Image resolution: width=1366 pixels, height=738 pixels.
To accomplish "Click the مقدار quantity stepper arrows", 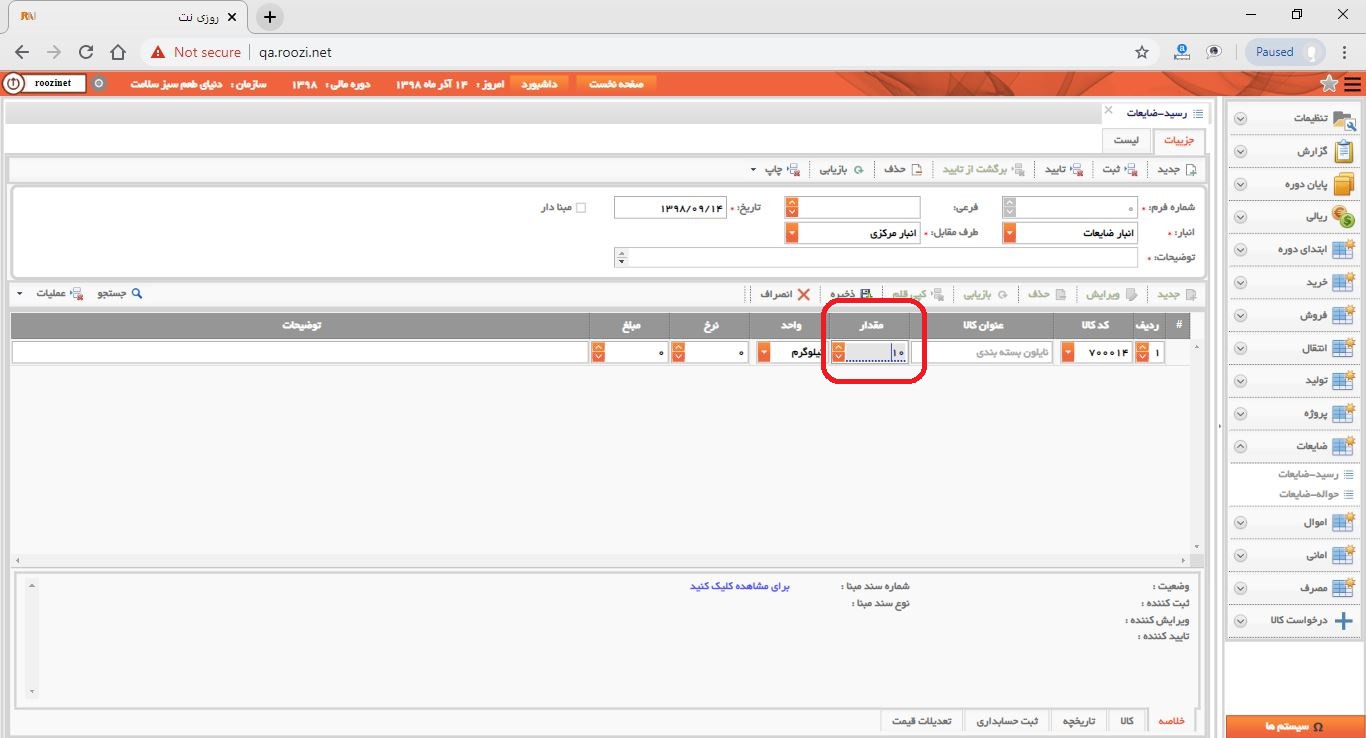I will click(x=838, y=353).
